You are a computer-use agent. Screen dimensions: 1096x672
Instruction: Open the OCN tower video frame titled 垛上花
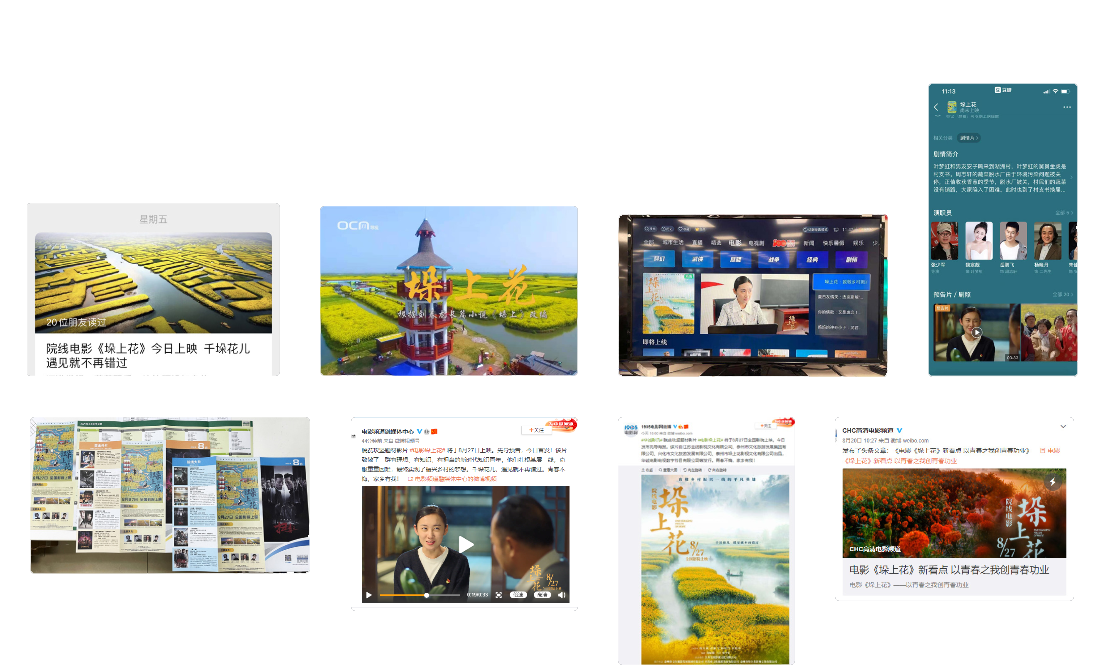coord(449,291)
